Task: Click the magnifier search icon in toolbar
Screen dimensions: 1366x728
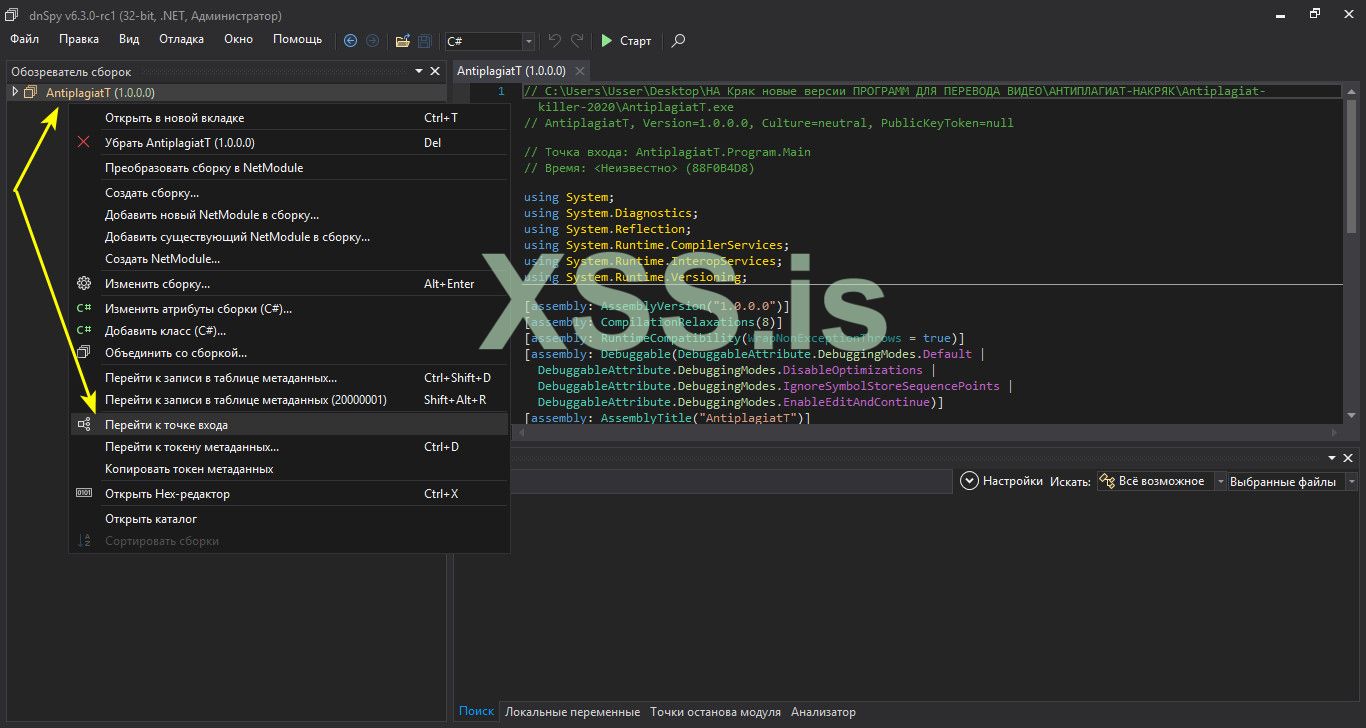Action: 678,41
